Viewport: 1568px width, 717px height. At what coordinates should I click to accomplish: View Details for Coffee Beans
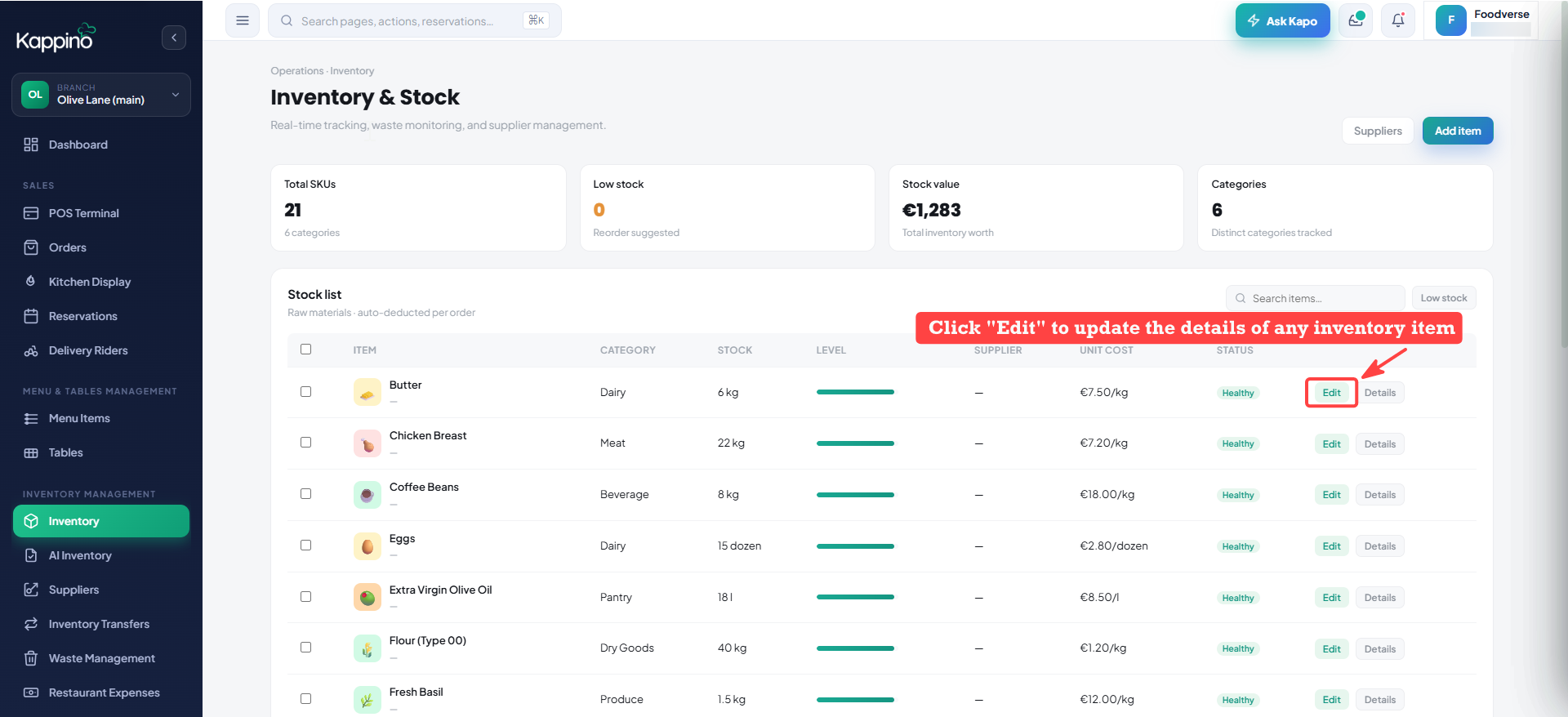pyautogui.click(x=1379, y=495)
